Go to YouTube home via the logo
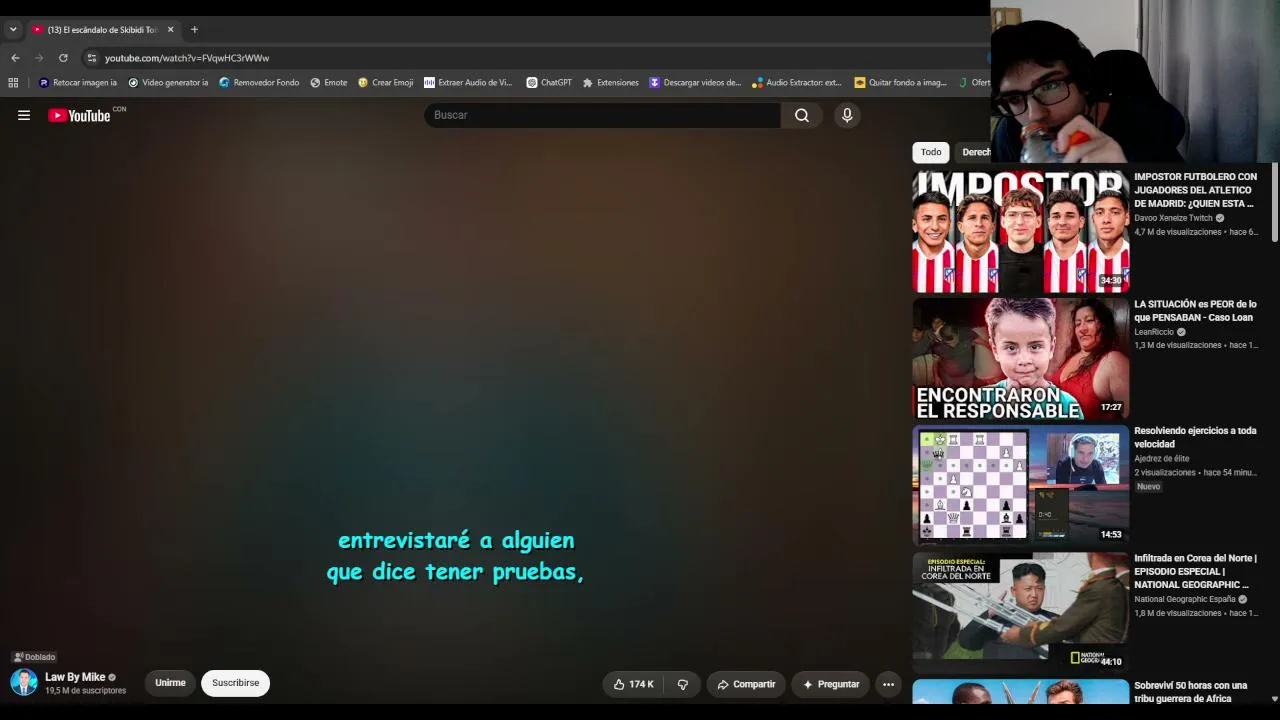 pyautogui.click(x=79, y=115)
